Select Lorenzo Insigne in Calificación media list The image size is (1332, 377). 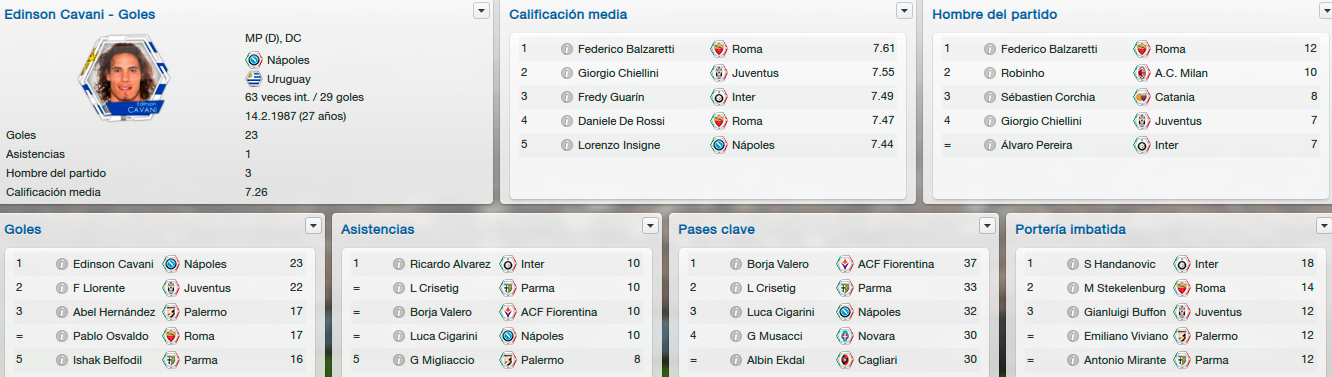pos(618,145)
